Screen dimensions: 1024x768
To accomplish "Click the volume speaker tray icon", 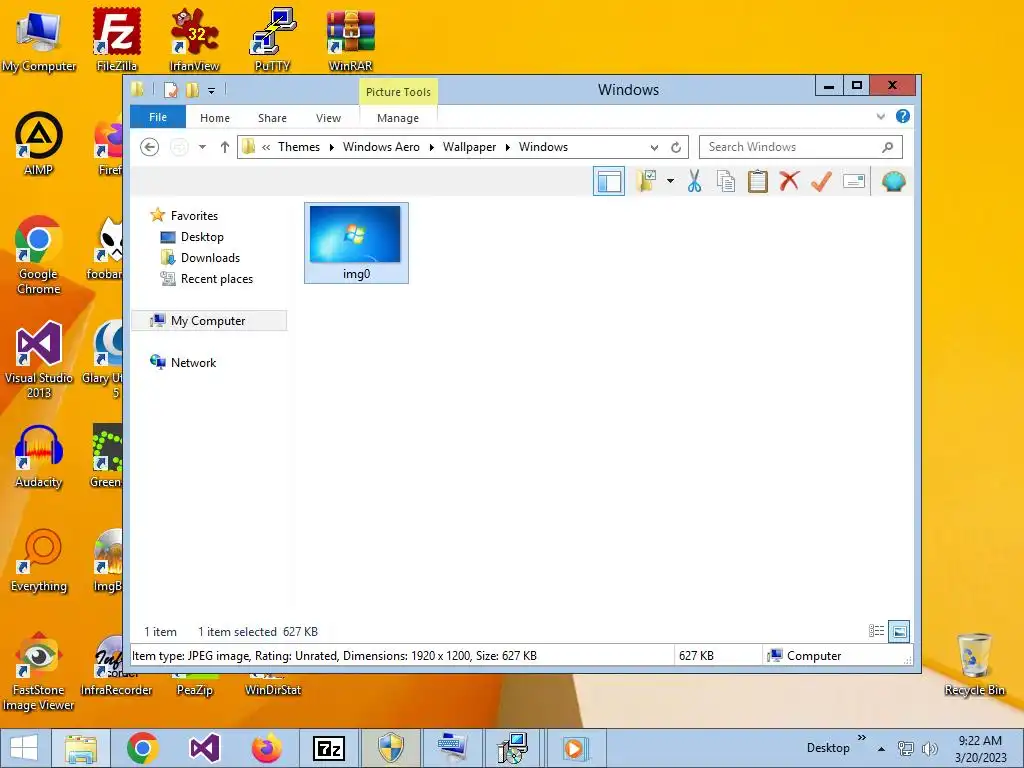I will tap(929, 748).
